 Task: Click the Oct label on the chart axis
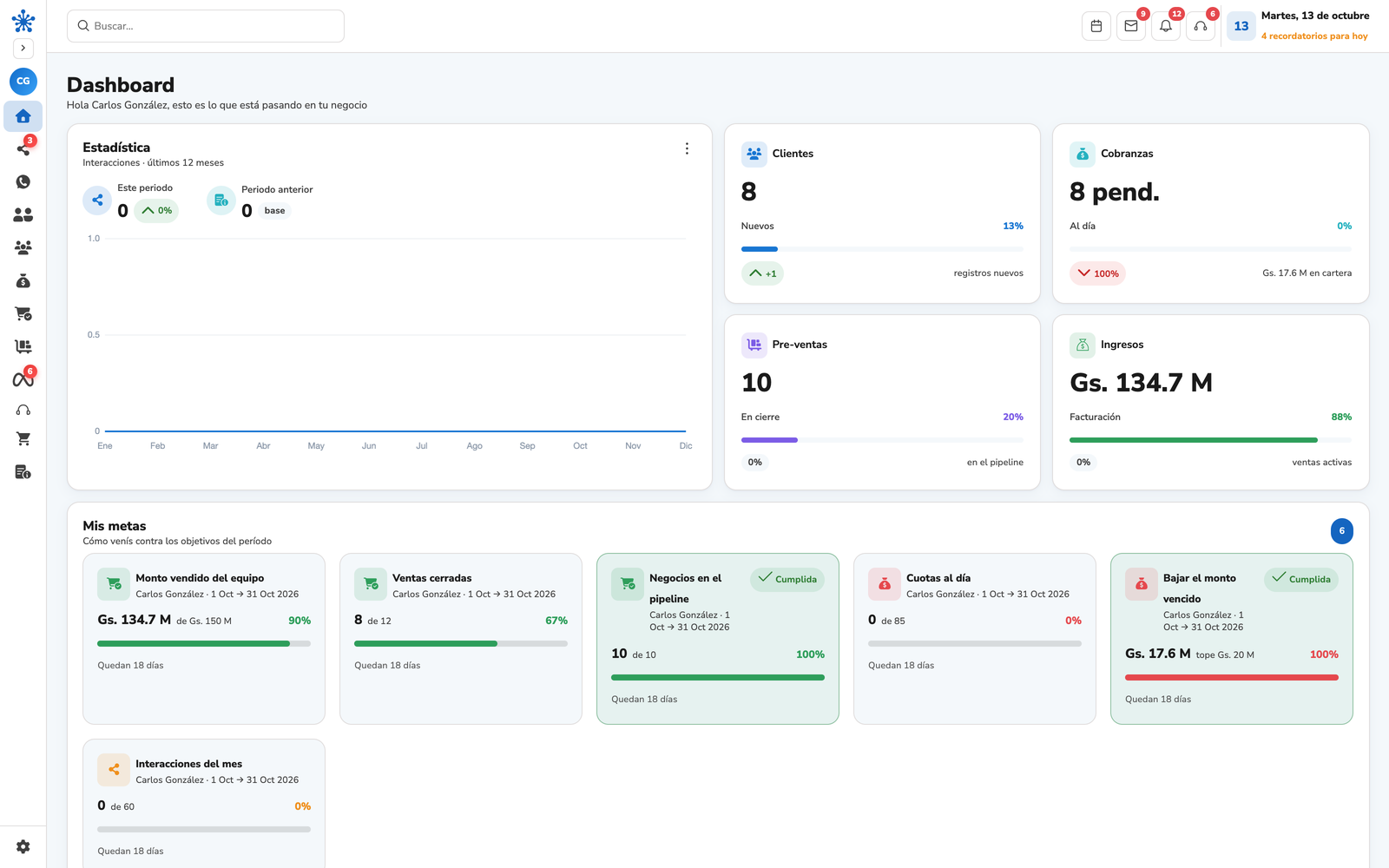tap(580, 446)
